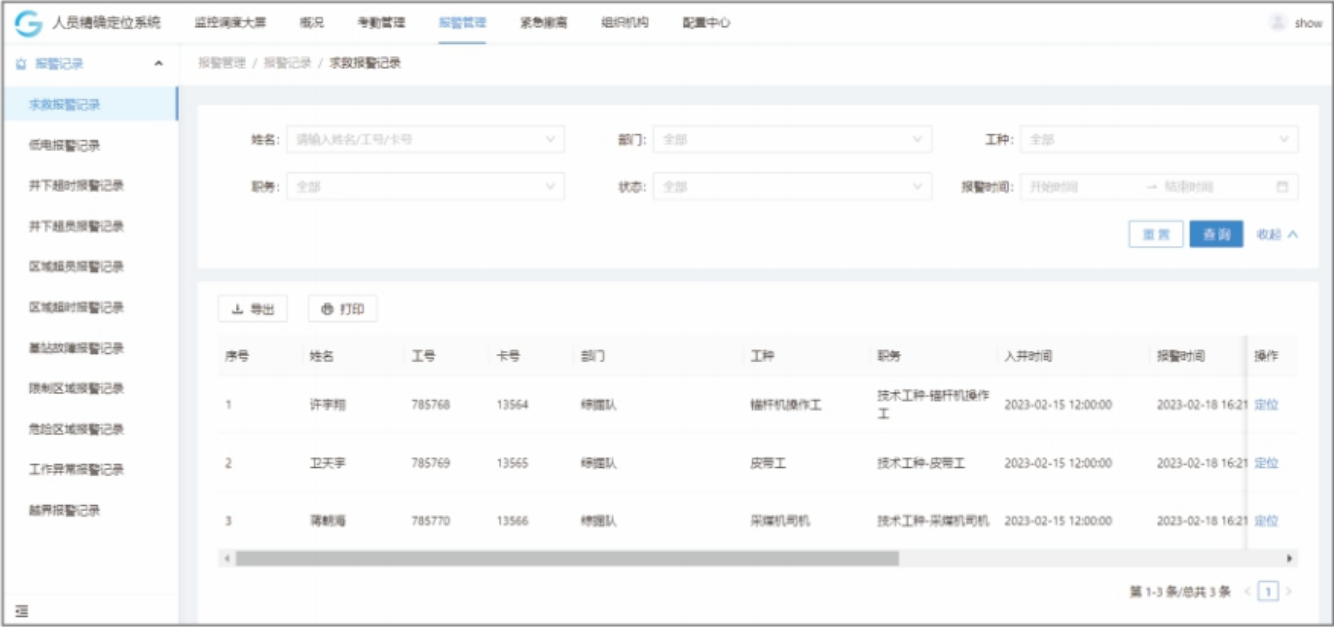This screenshot has height=627, width=1334.
Task: Switch to the 概况 tab
Action: point(311,23)
